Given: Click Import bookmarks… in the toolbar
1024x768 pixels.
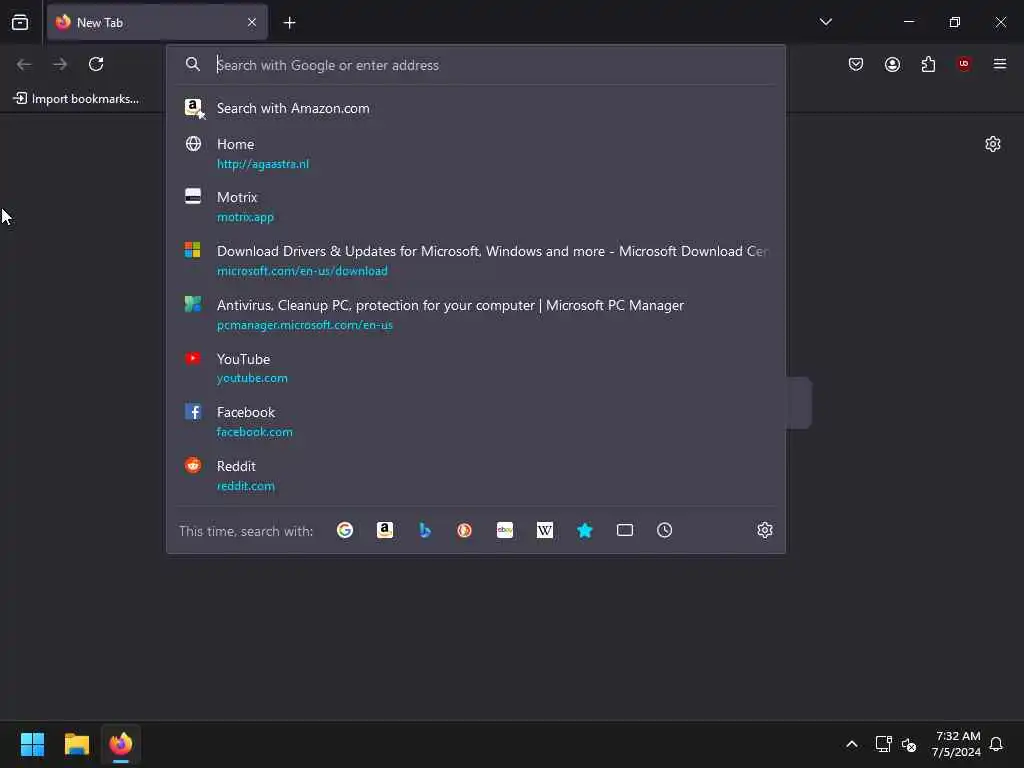Looking at the screenshot, I should coord(76,99).
